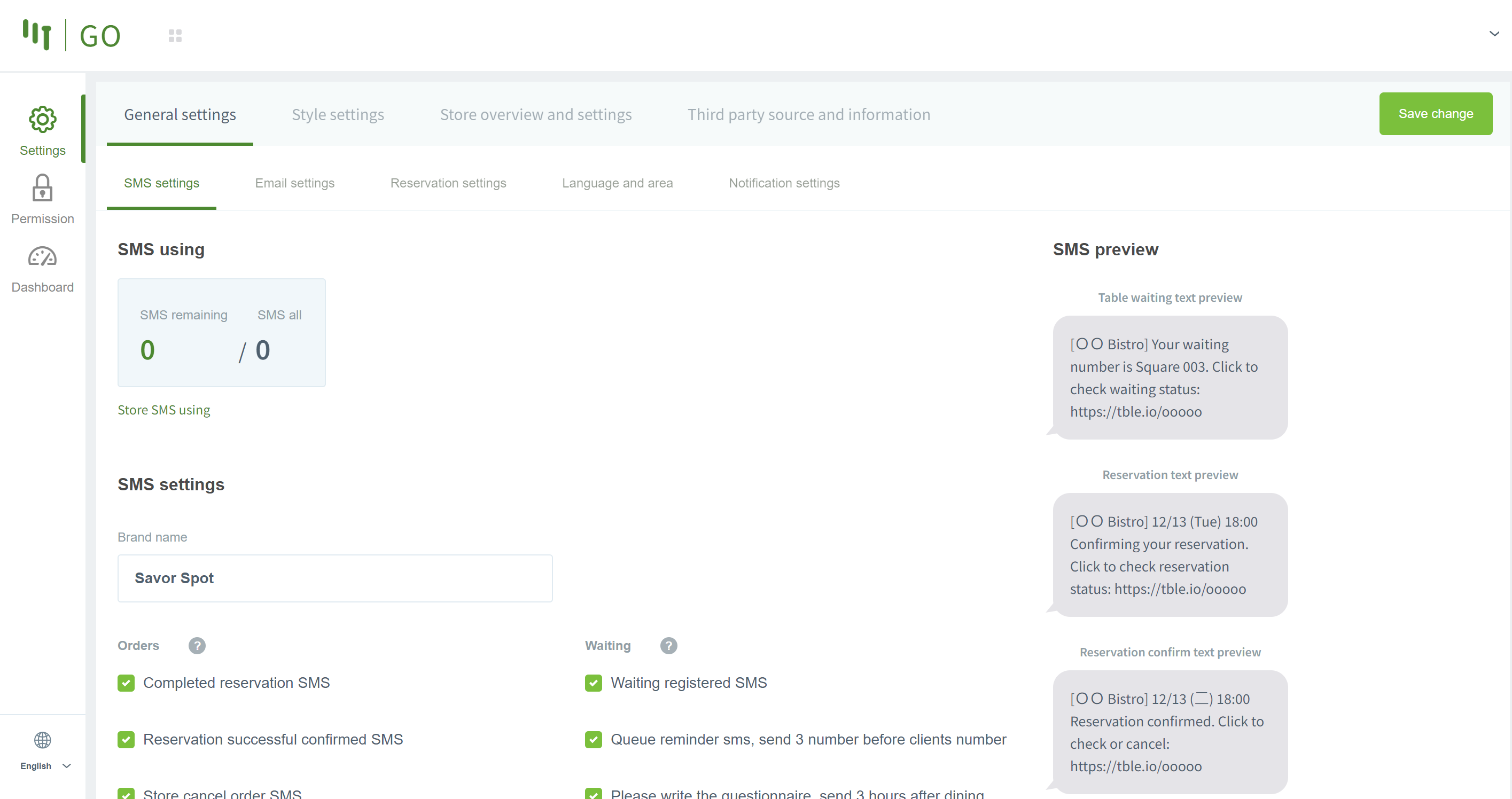Click the Save change button

pos(1435,114)
